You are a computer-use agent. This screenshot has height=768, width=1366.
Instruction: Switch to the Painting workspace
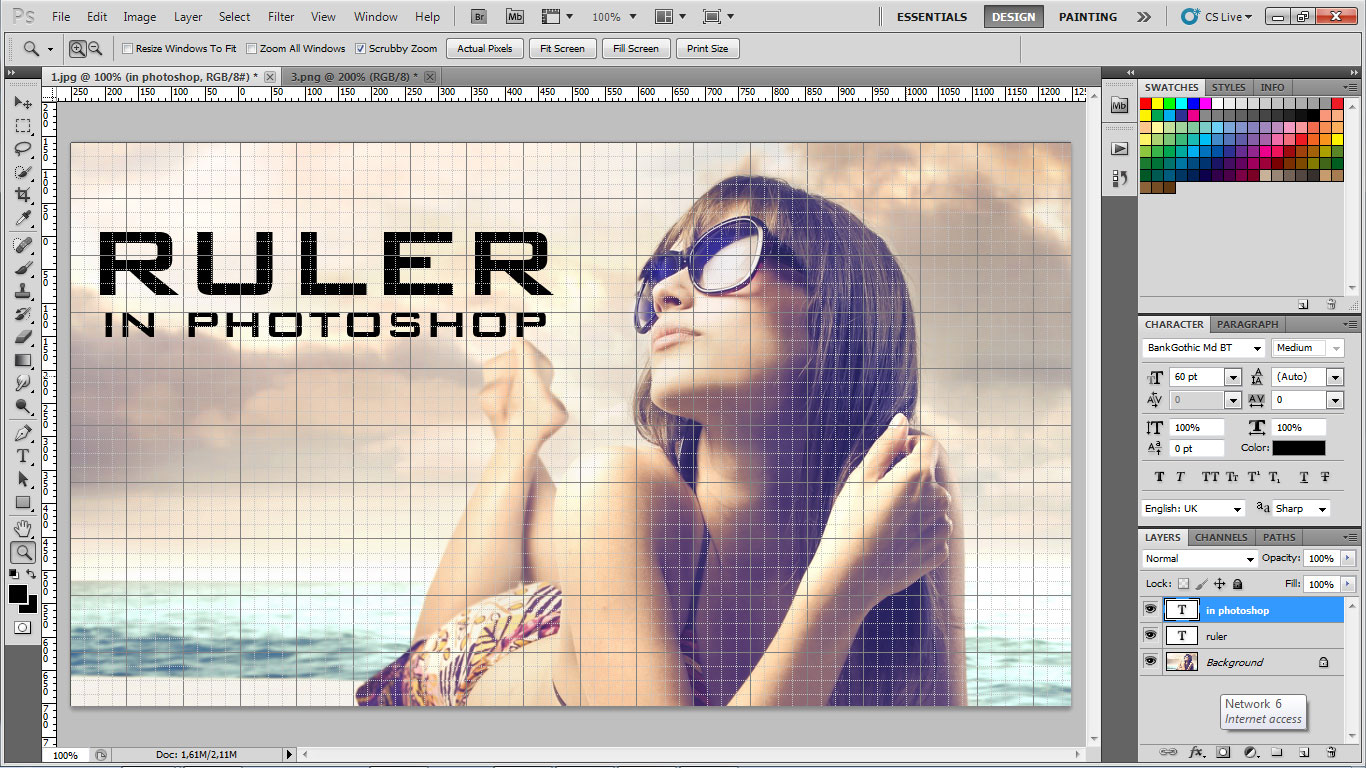(1088, 17)
